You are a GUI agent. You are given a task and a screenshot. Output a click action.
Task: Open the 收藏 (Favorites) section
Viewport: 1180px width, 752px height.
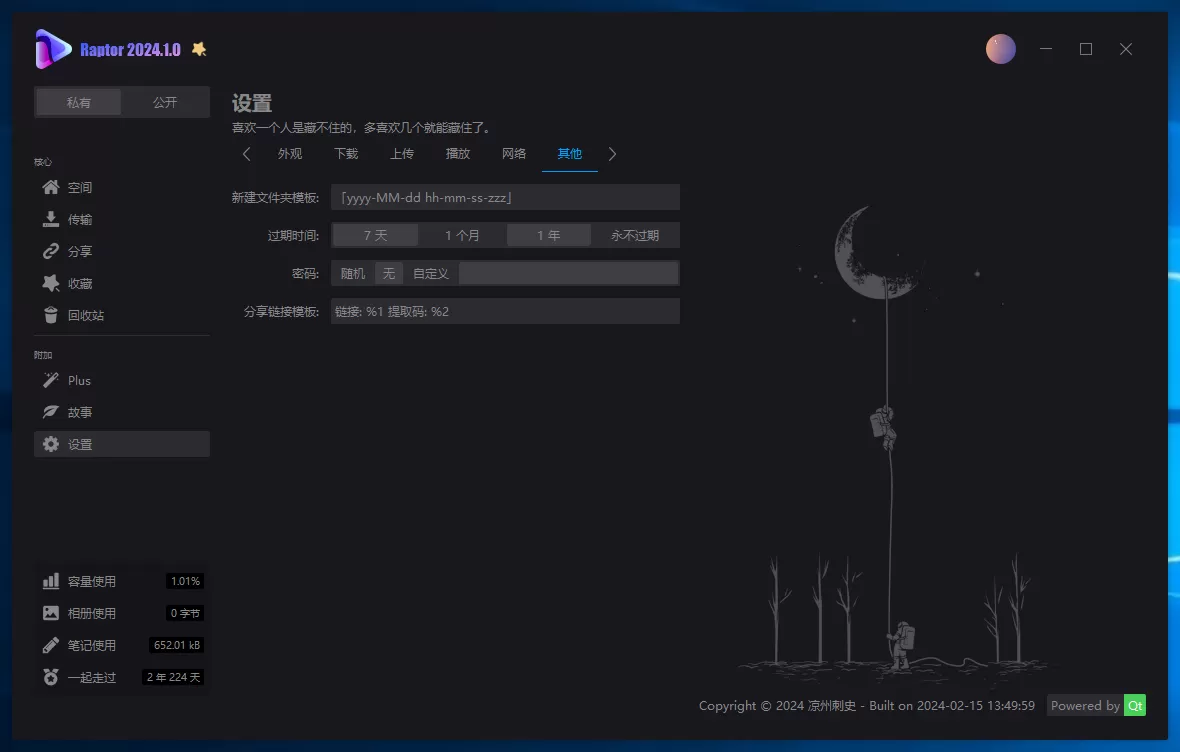(x=80, y=283)
